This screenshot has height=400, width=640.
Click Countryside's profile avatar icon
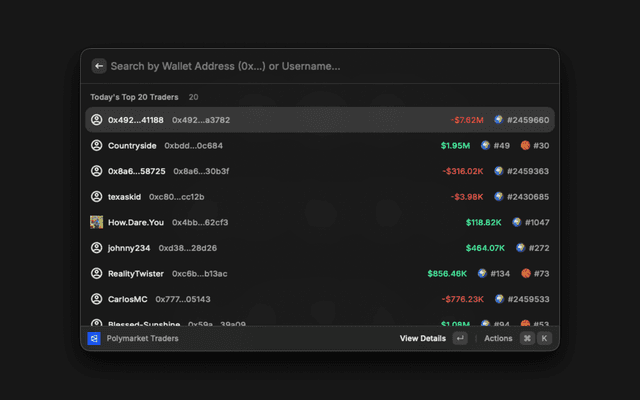(x=97, y=146)
